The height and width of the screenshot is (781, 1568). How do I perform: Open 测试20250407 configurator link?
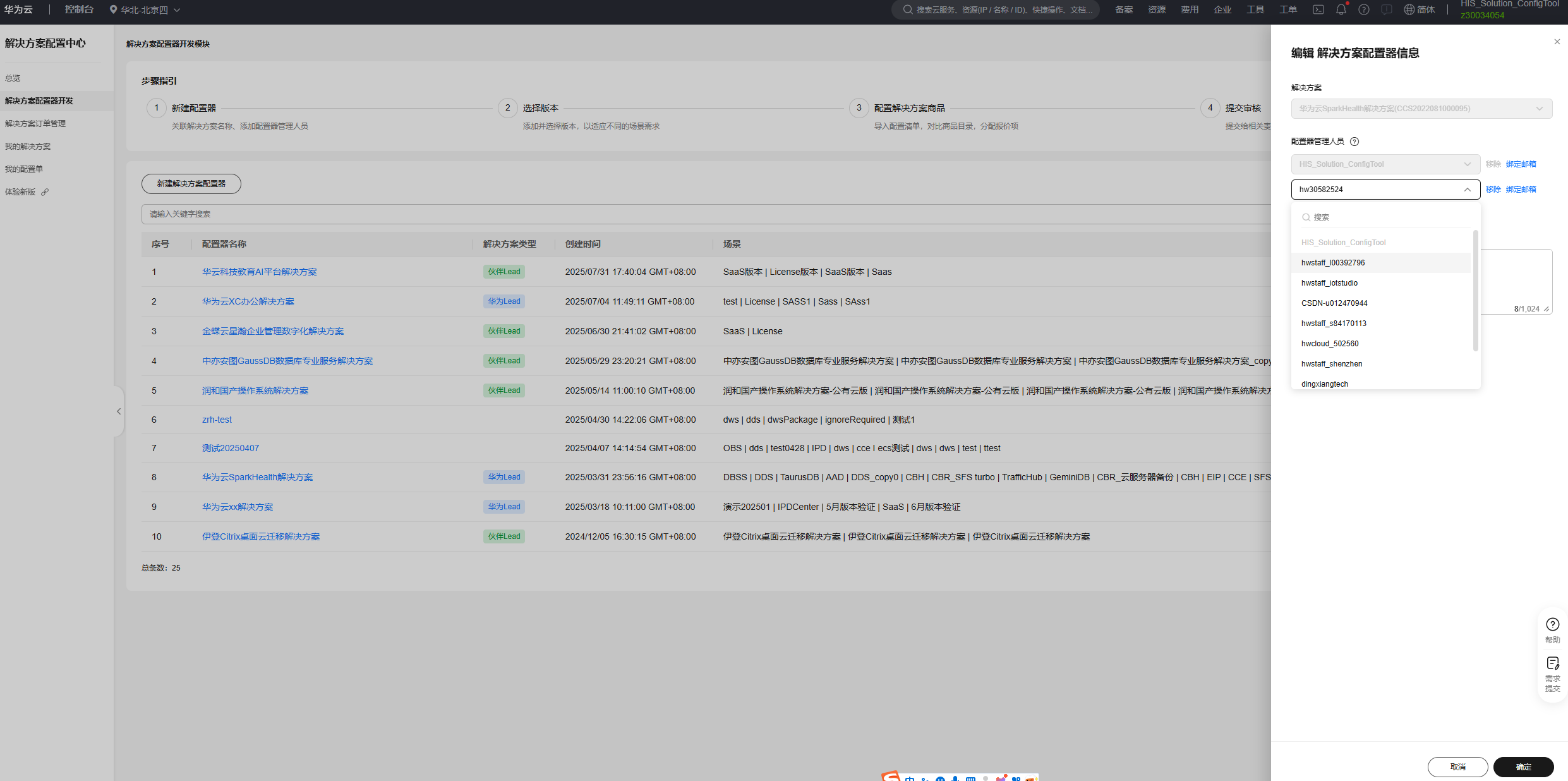pyautogui.click(x=231, y=448)
